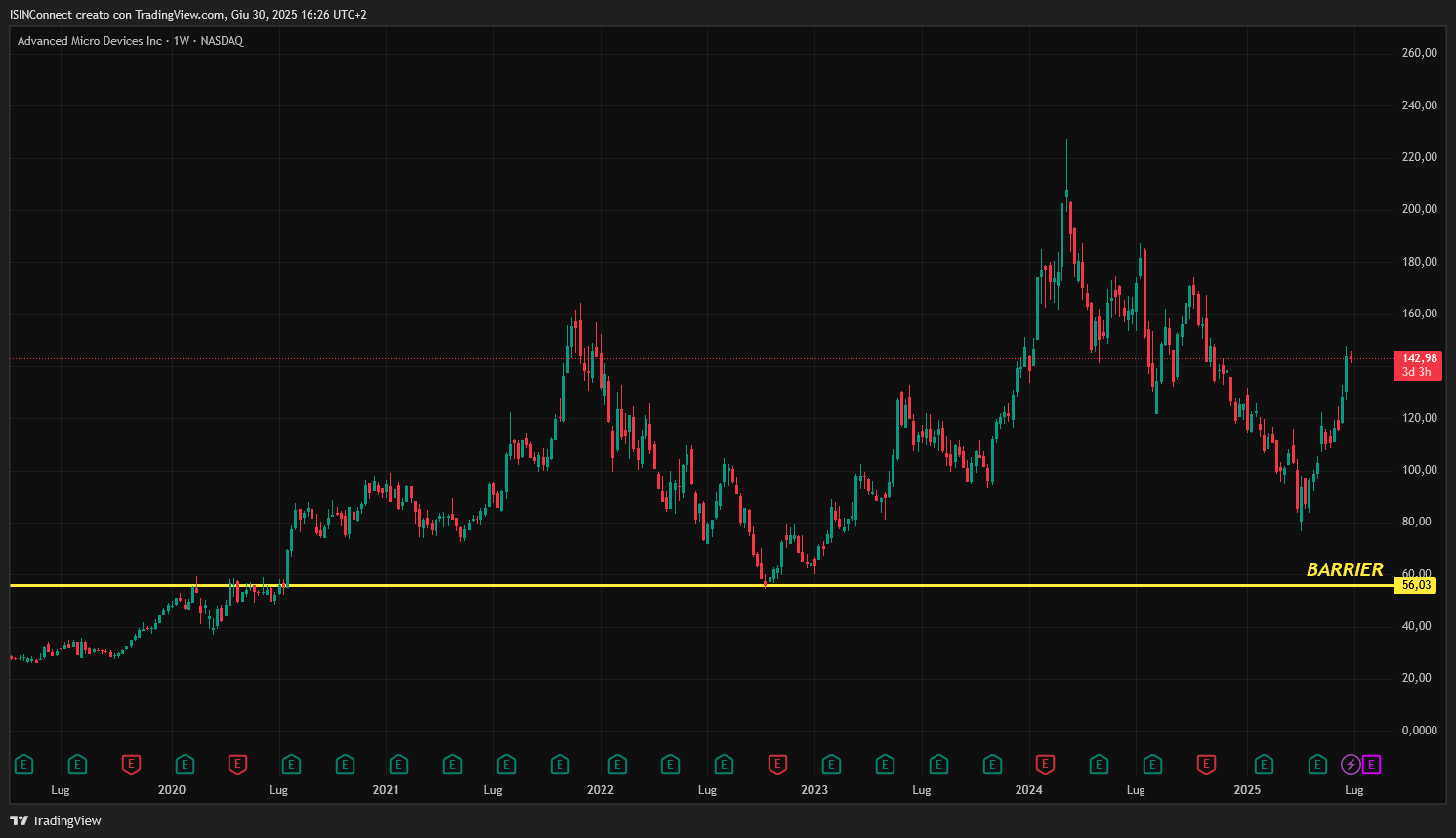The height and width of the screenshot is (838, 1456).
Task: Select the 0,0000 price axis label
Action: [x=1419, y=731]
